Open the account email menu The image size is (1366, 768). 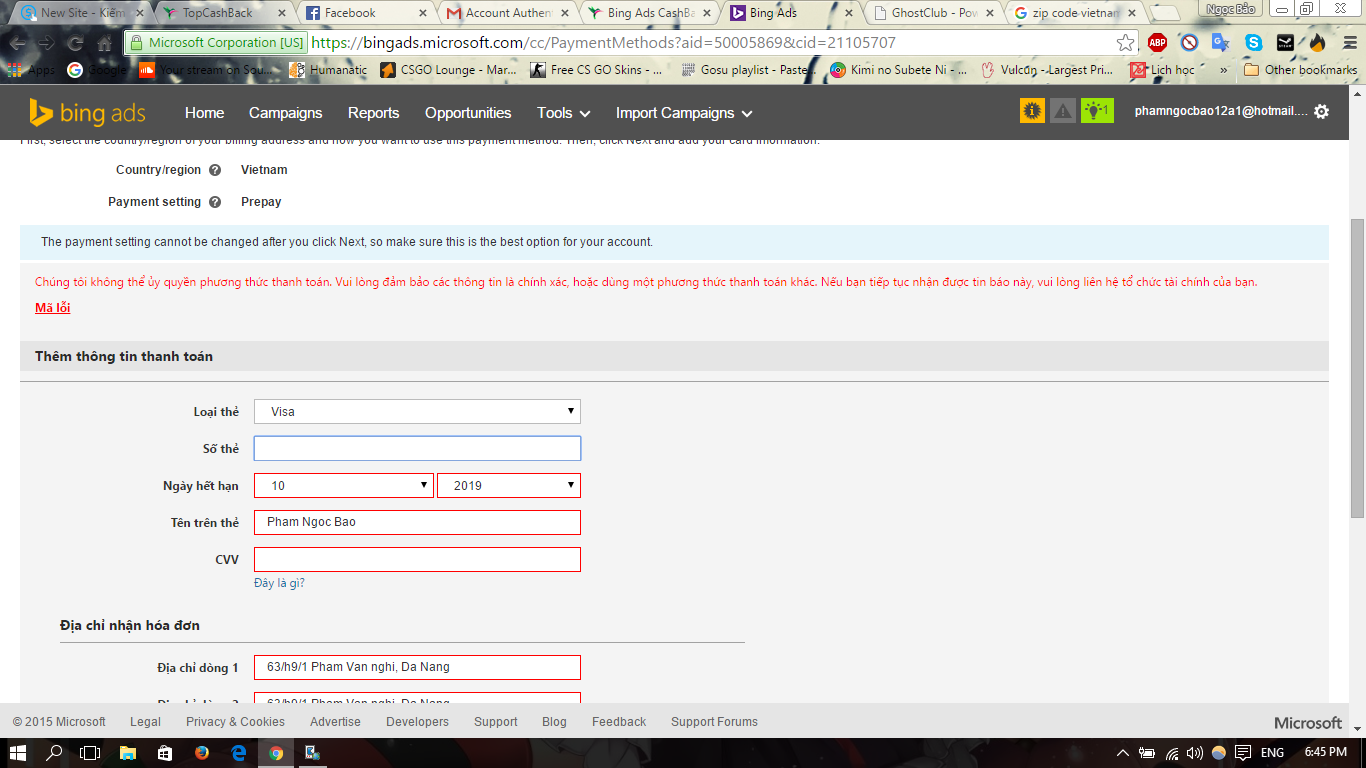tap(1221, 112)
